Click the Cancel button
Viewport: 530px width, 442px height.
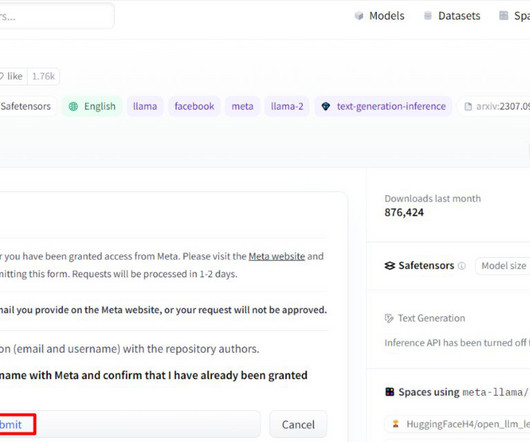[298, 425]
